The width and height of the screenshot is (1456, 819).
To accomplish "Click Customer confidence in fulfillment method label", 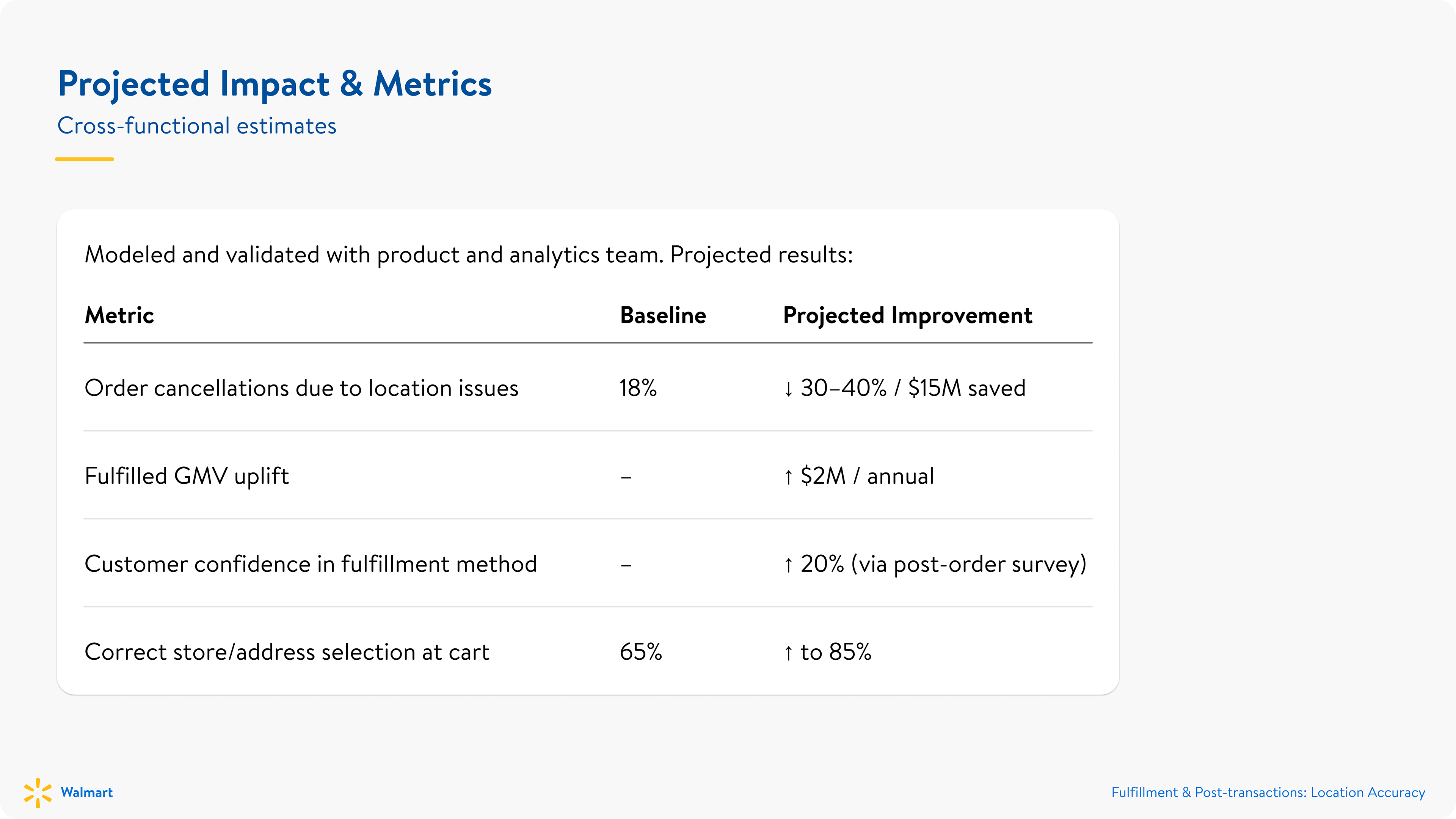I will [311, 563].
